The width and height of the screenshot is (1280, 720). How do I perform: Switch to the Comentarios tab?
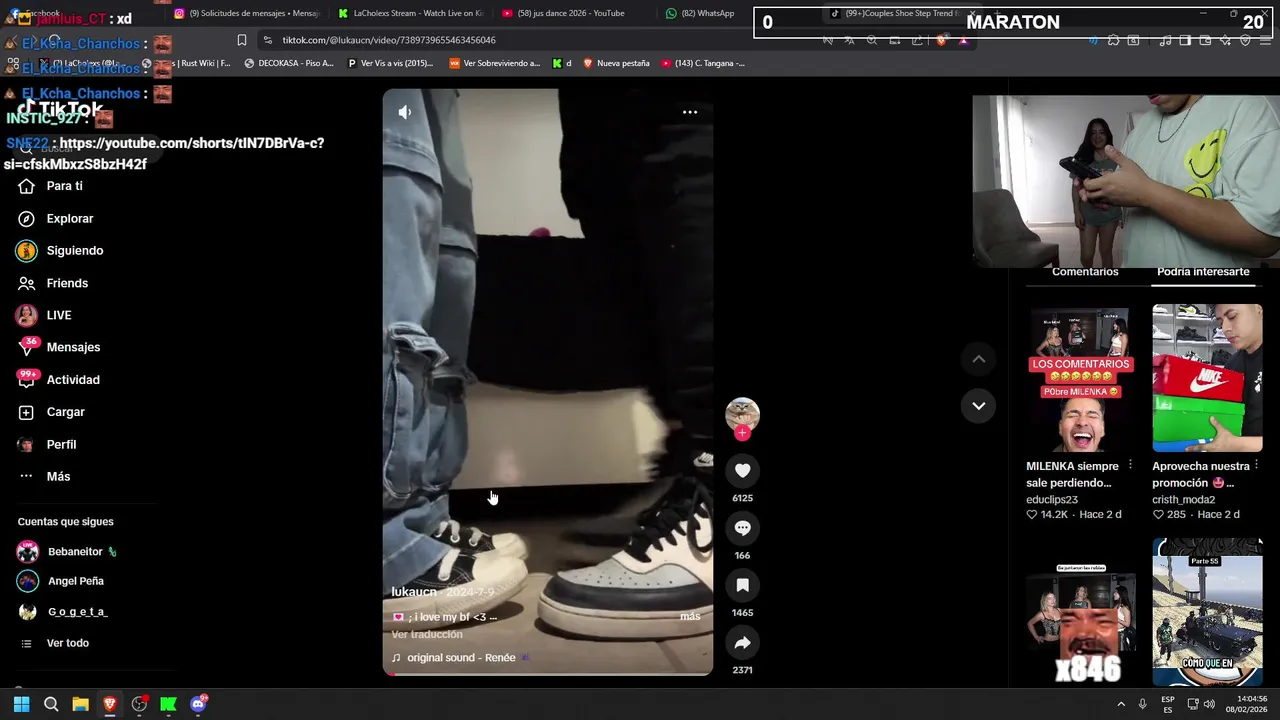(1085, 272)
